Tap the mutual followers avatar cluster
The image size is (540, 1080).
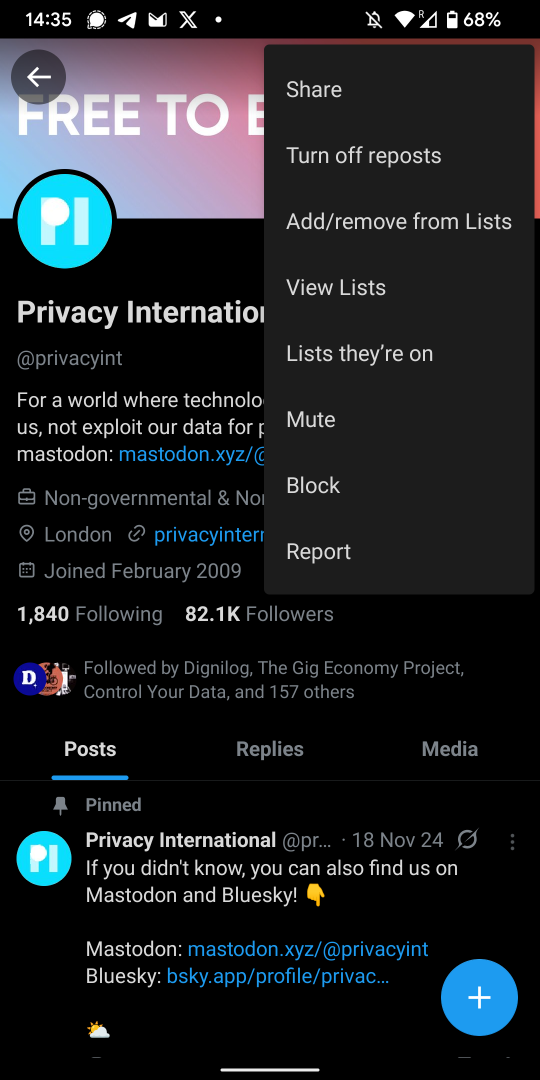pyautogui.click(x=45, y=679)
